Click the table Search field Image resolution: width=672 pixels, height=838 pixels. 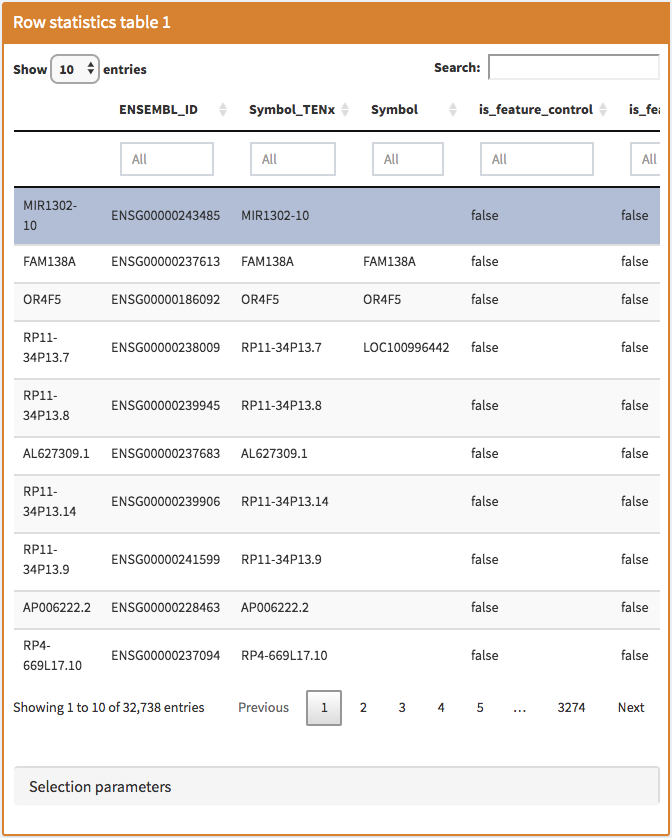(x=573, y=68)
